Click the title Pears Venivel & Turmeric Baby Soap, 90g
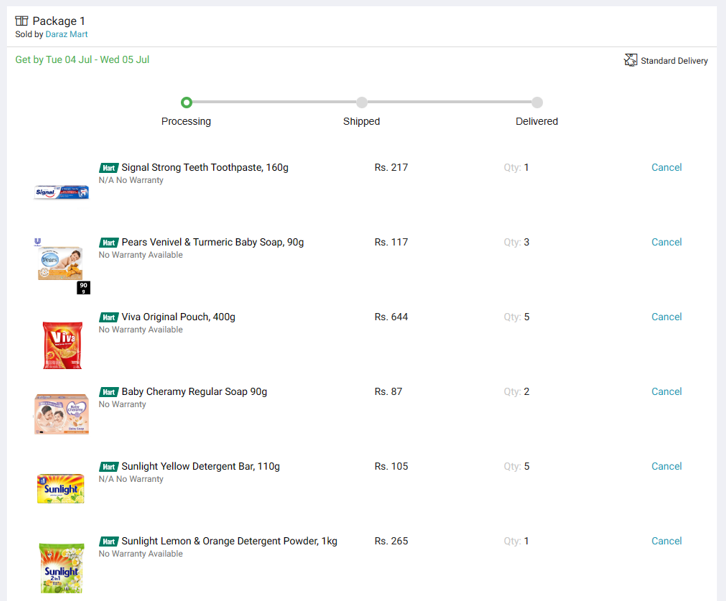 pos(213,242)
